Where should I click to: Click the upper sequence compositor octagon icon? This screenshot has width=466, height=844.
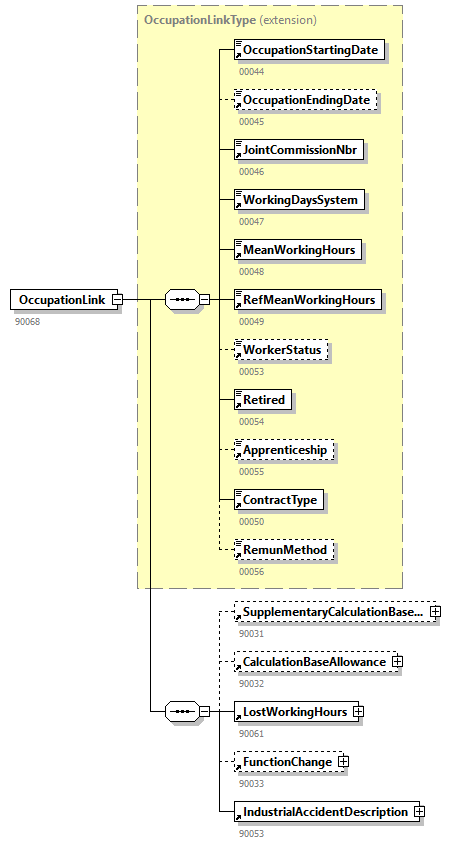coord(182,300)
